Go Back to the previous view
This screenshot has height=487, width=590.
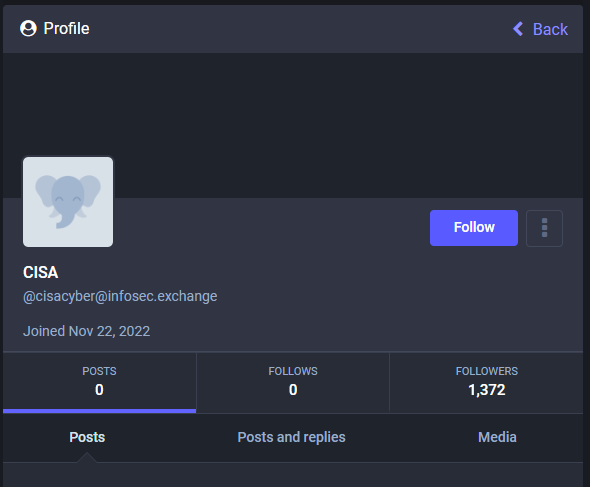pyautogui.click(x=540, y=29)
